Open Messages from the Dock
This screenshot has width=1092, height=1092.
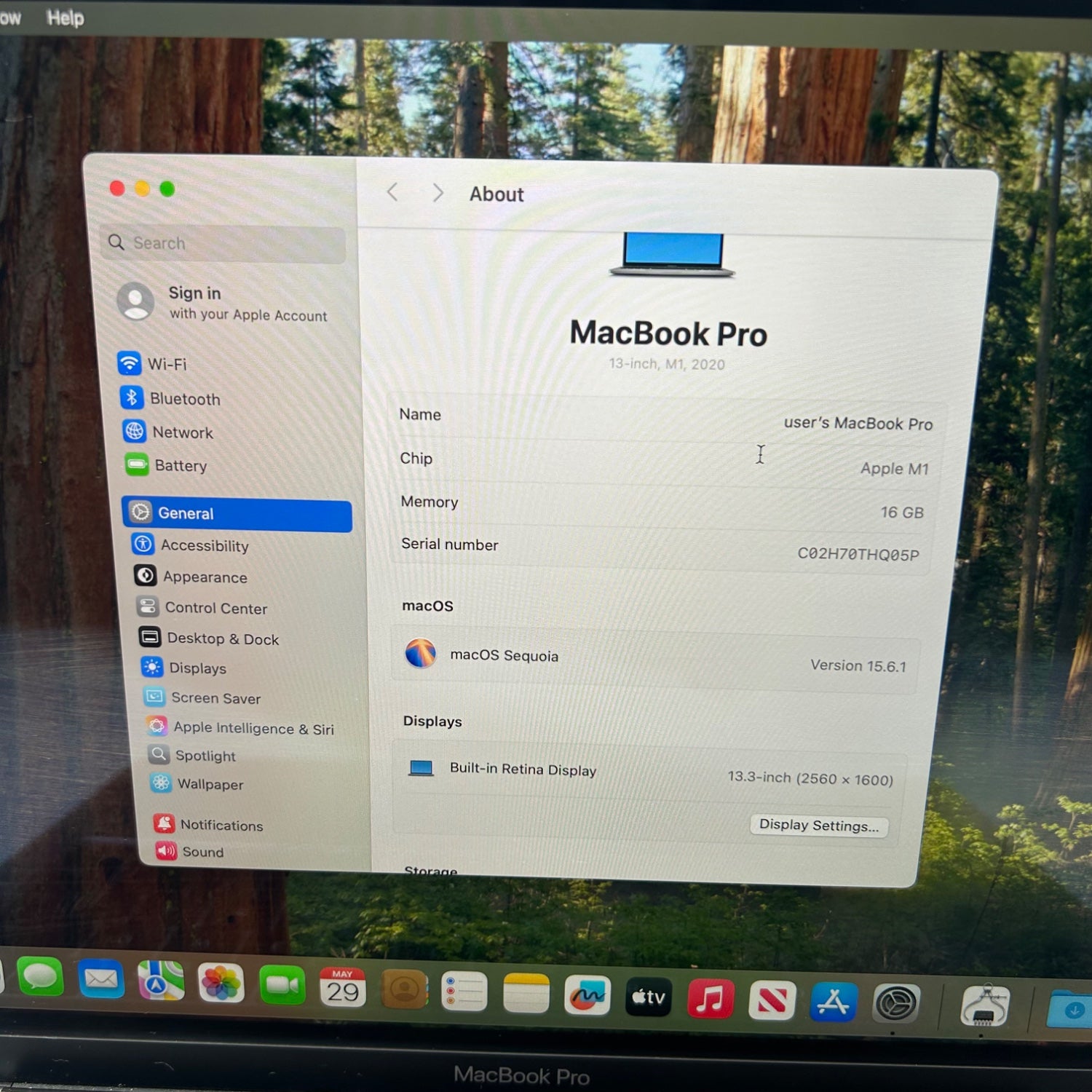point(40,976)
